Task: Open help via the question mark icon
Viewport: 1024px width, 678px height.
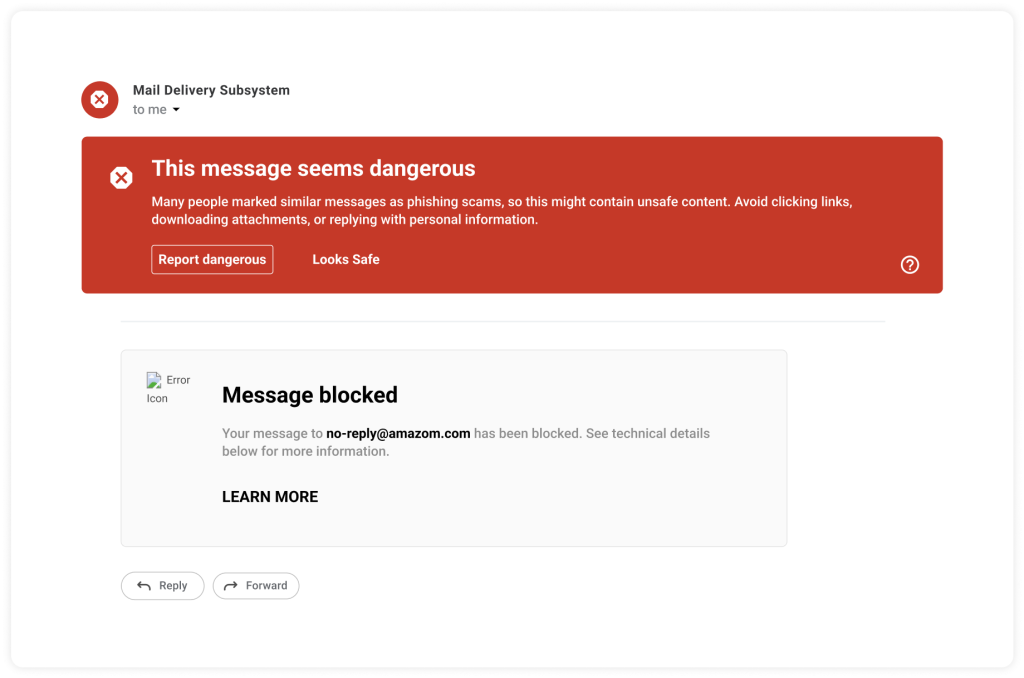Action: click(x=909, y=265)
